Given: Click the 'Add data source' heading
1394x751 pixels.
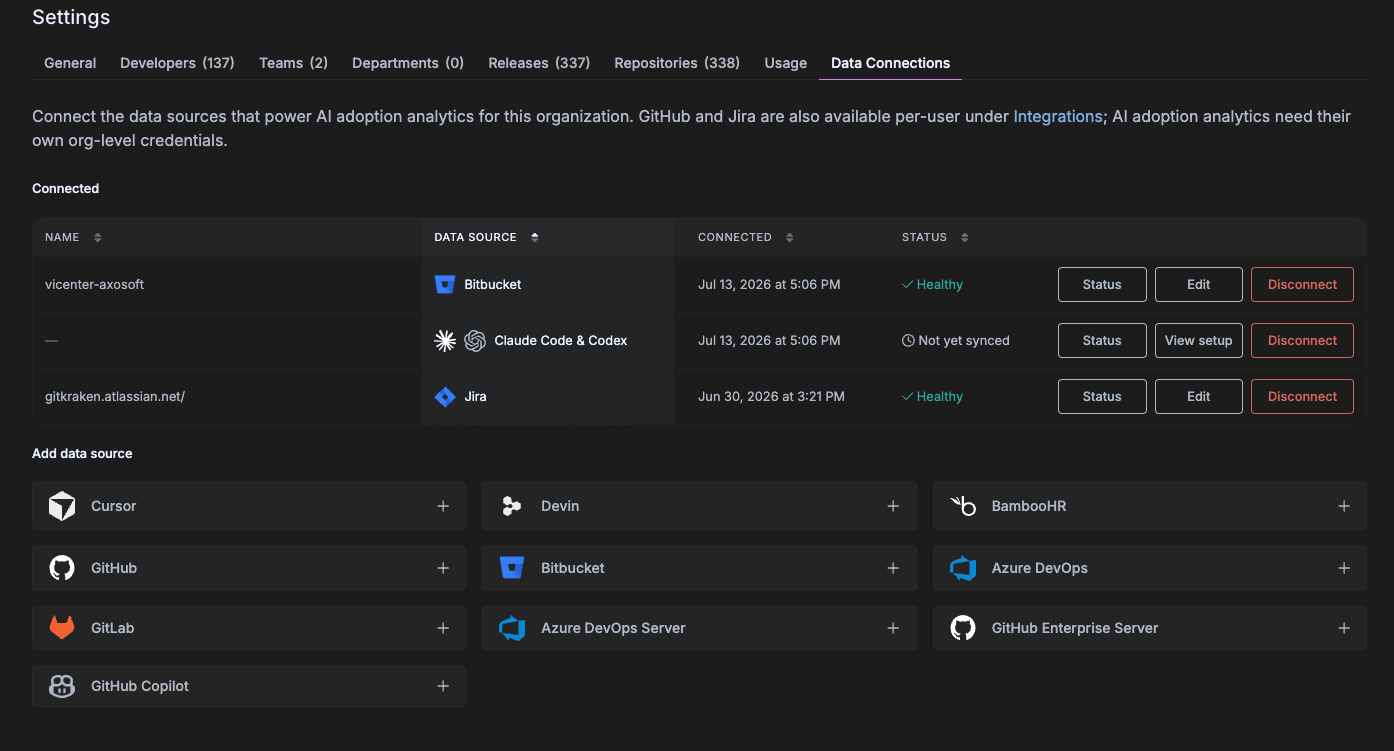Looking at the screenshot, I should (x=82, y=453).
